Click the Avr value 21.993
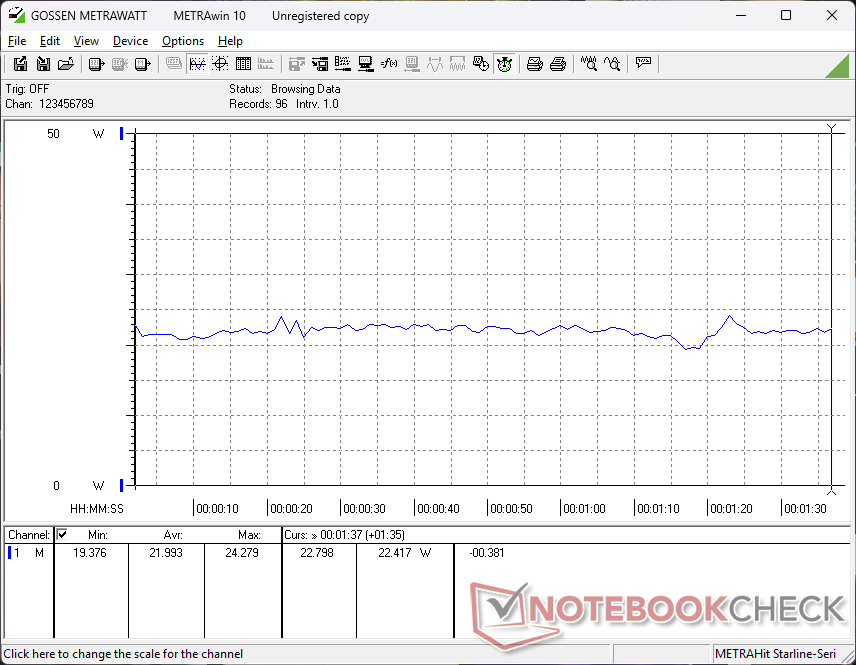856x665 pixels. tap(166, 553)
